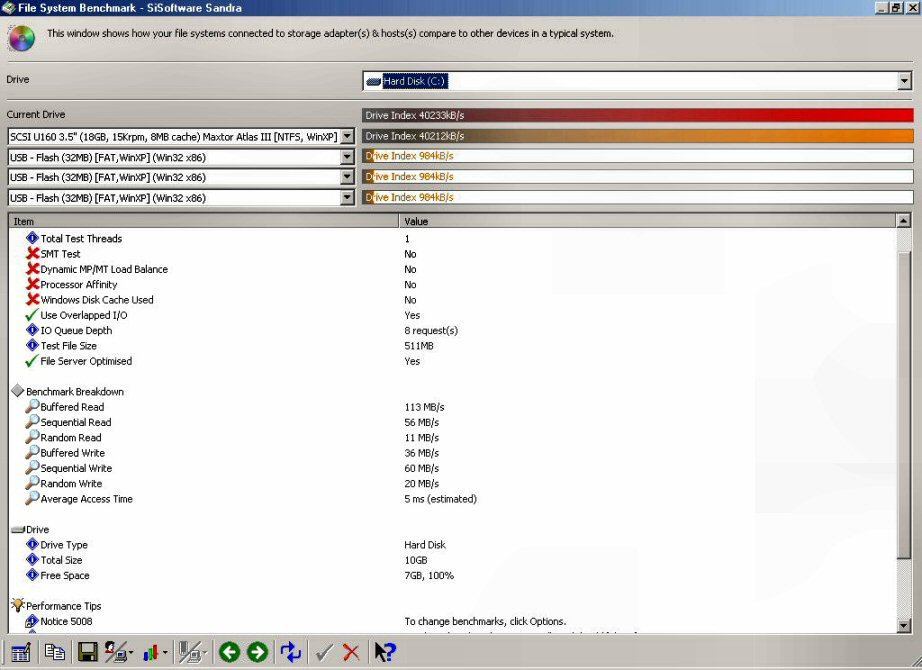This screenshot has width=922, height=670.
Task: Click the Average Access Time magnifier icon
Action: point(32,498)
